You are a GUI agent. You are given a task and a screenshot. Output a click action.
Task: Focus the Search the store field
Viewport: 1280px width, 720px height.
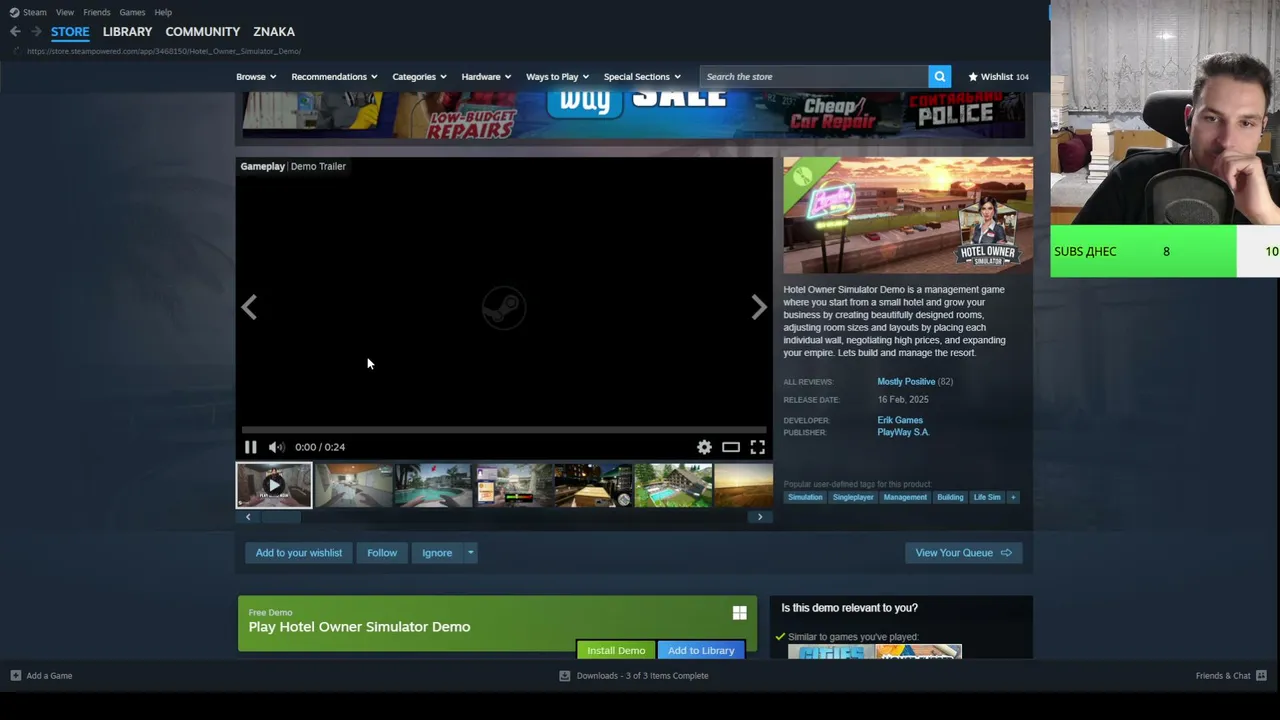[x=815, y=77]
